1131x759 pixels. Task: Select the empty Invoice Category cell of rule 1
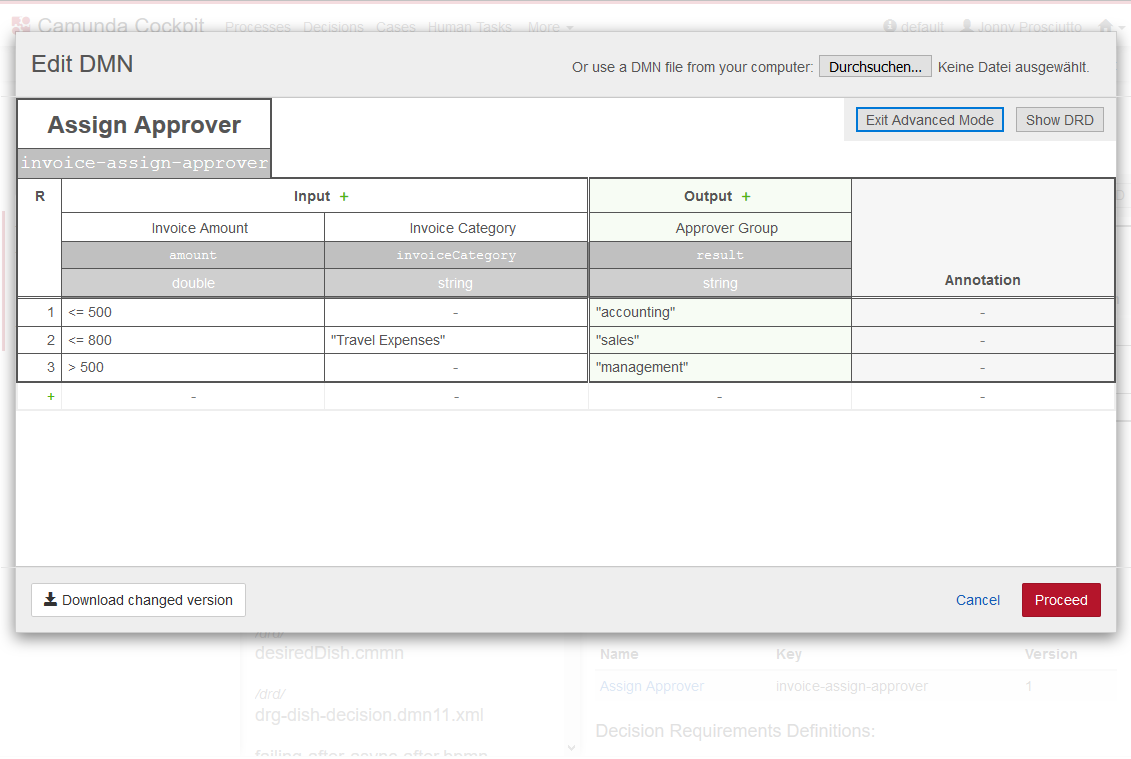(456, 312)
